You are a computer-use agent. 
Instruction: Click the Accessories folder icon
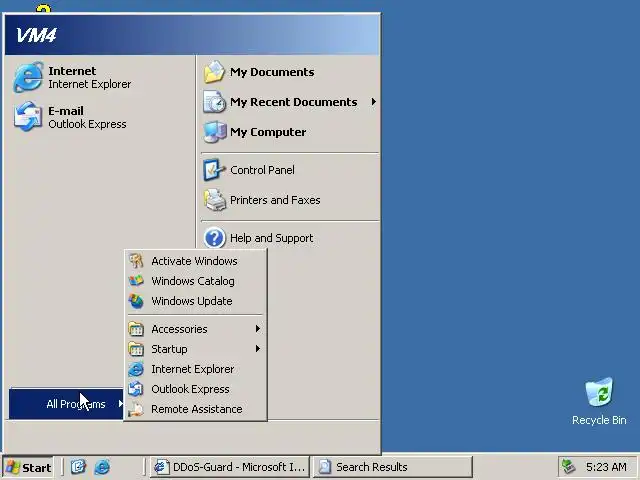(x=136, y=329)
